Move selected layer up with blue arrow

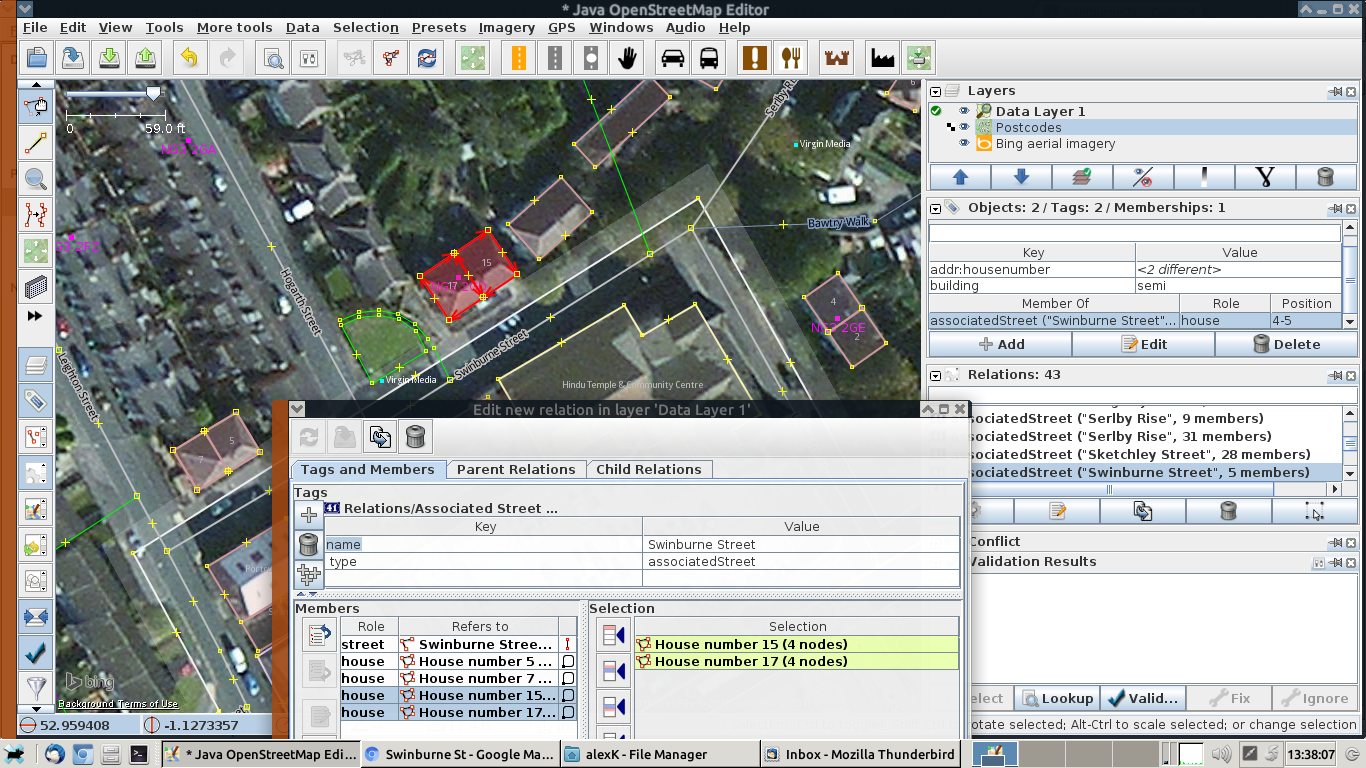[x=960, y=177]
